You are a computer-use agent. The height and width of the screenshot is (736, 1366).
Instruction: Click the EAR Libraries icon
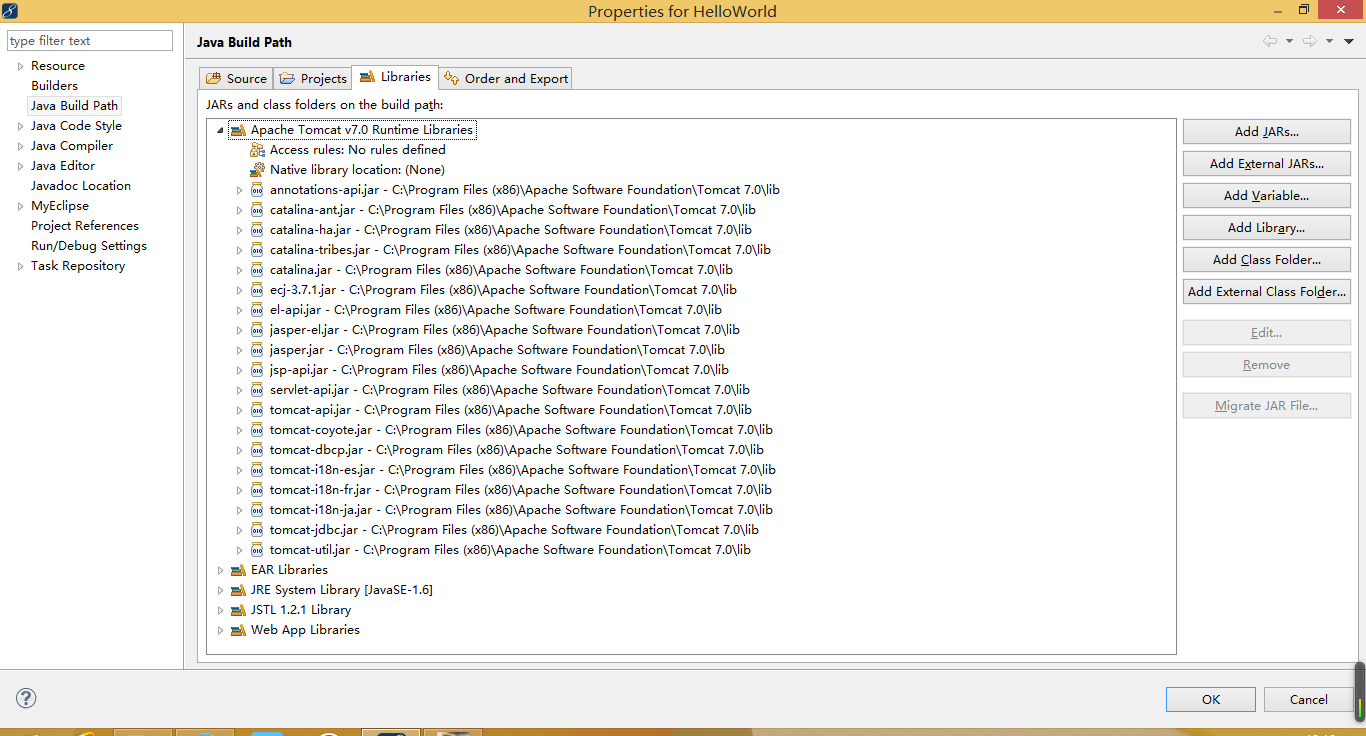click(x=237, y=570)
